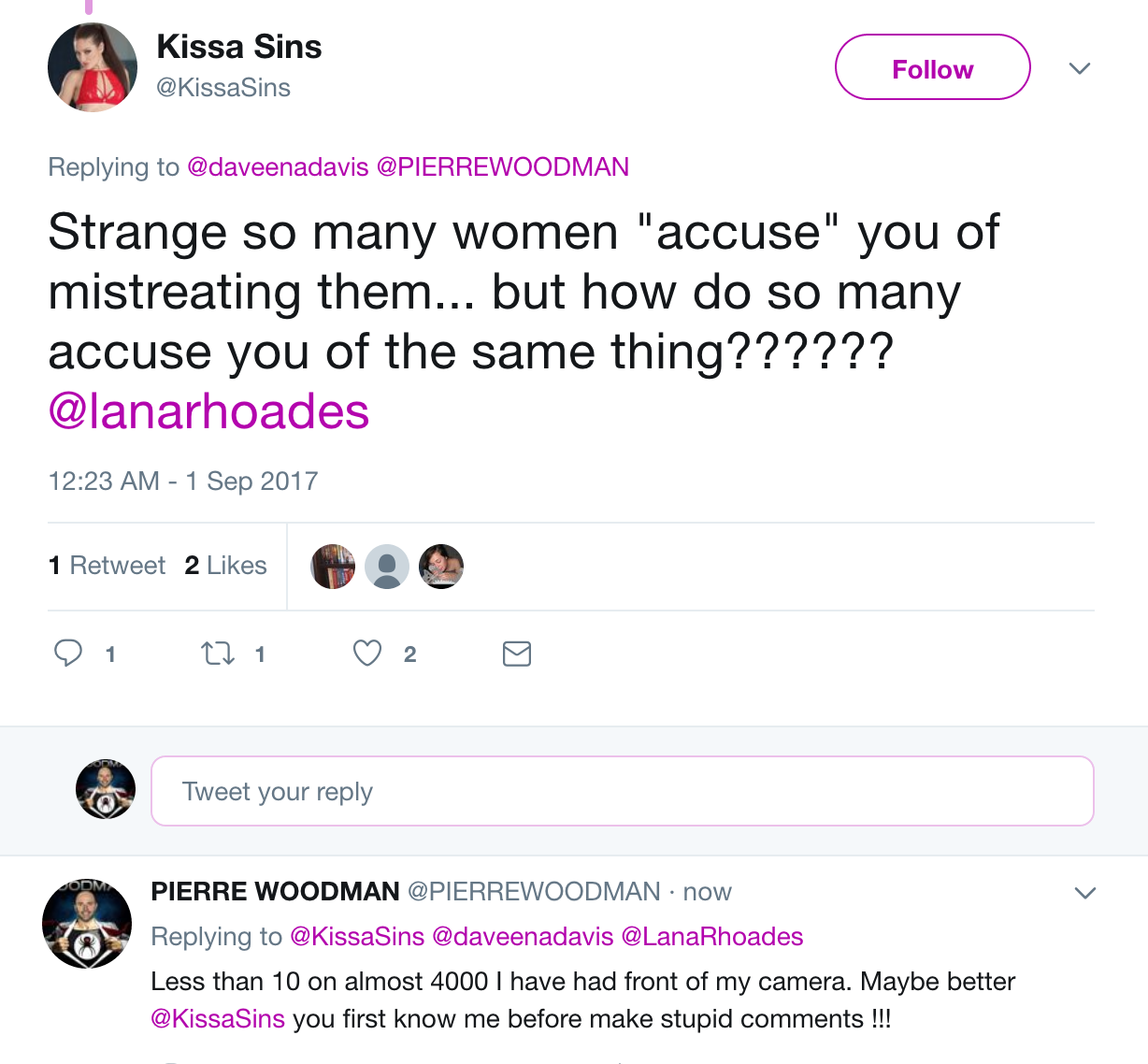The image size is (1148, 1064).
Task: Expand Pierre Woodman reply options chevron
Action: point(1084,893)
